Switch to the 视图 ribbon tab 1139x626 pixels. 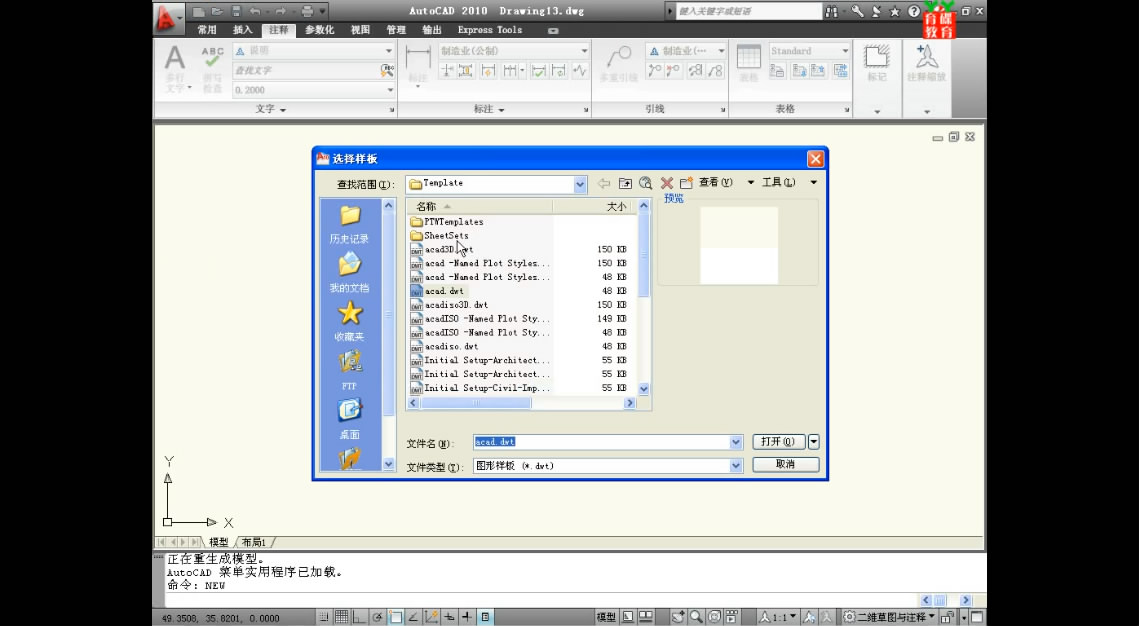point(360,30)
